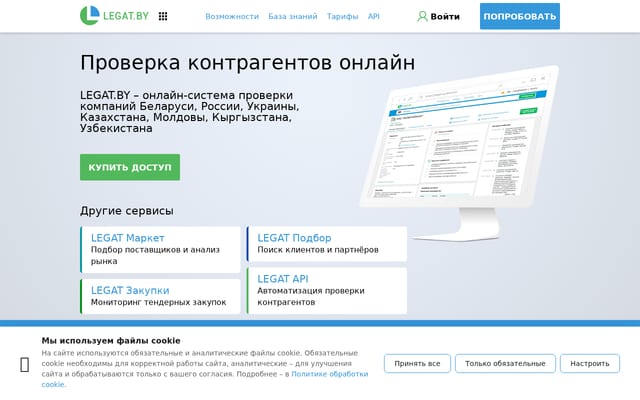640x400 pixels.
Task: Click the Мы используем файлы cookie title
Action: pyautogui.click(x=111, y=341)
